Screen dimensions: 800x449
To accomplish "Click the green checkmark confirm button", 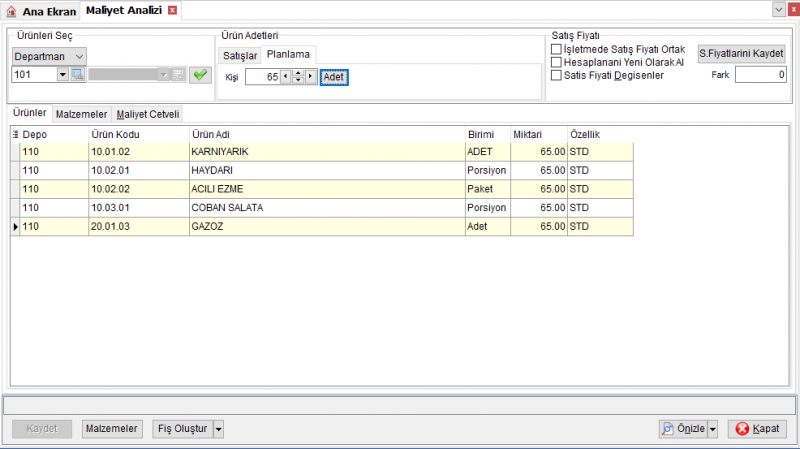I will click(200, 75).
